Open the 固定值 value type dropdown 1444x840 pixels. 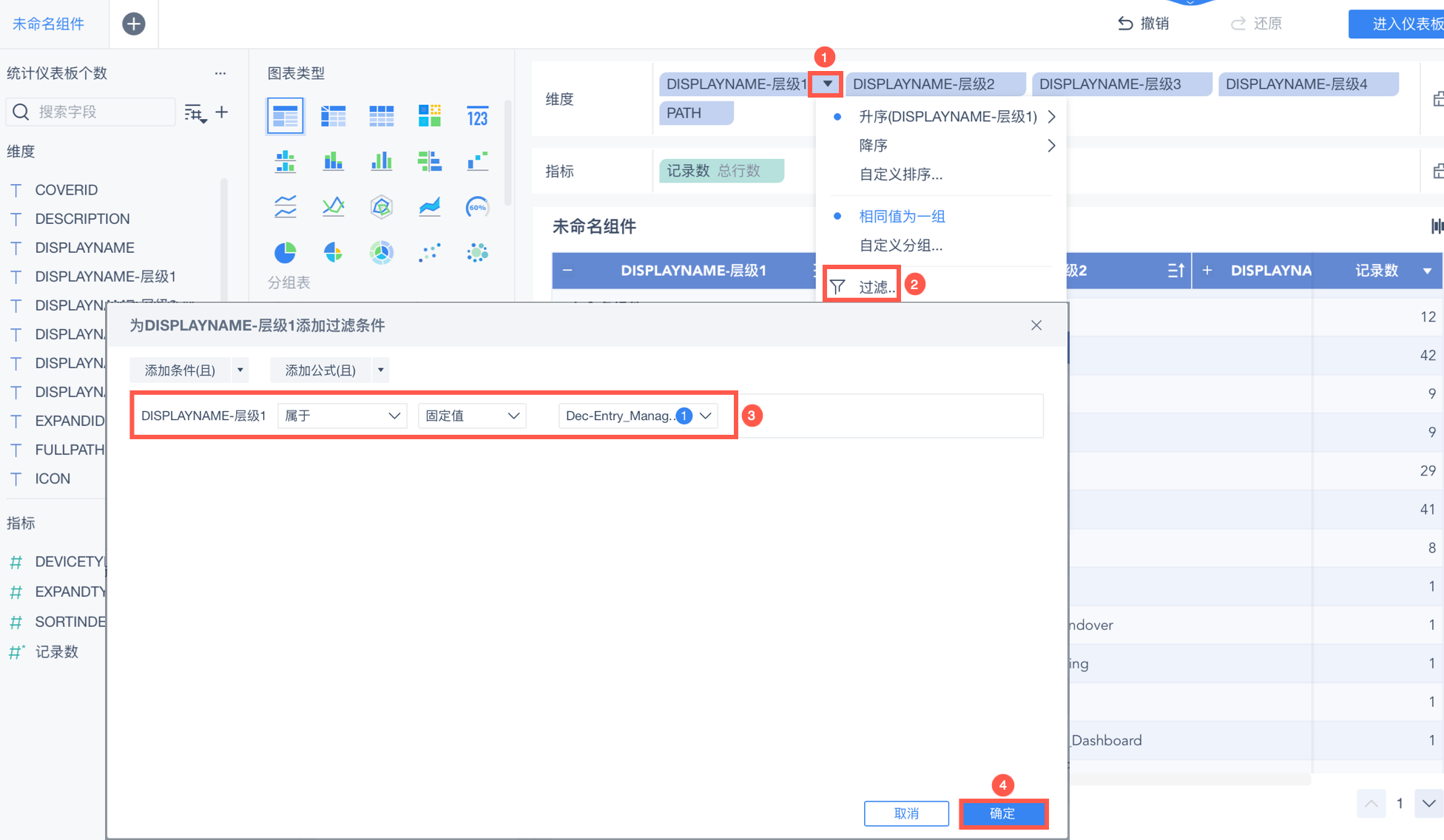tap(472, 416)
